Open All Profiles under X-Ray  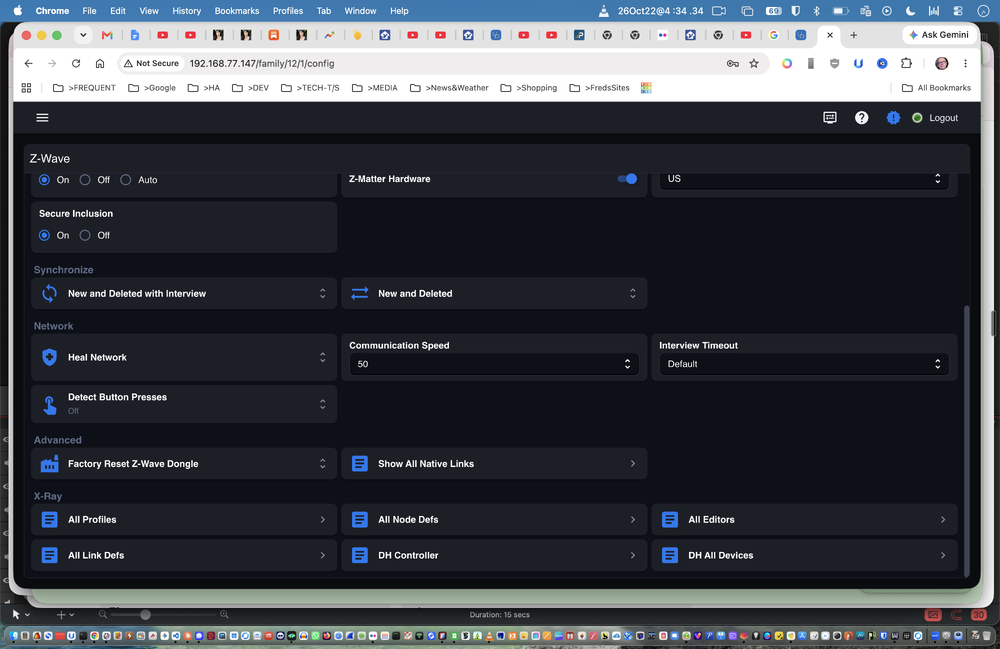[184, 520]
